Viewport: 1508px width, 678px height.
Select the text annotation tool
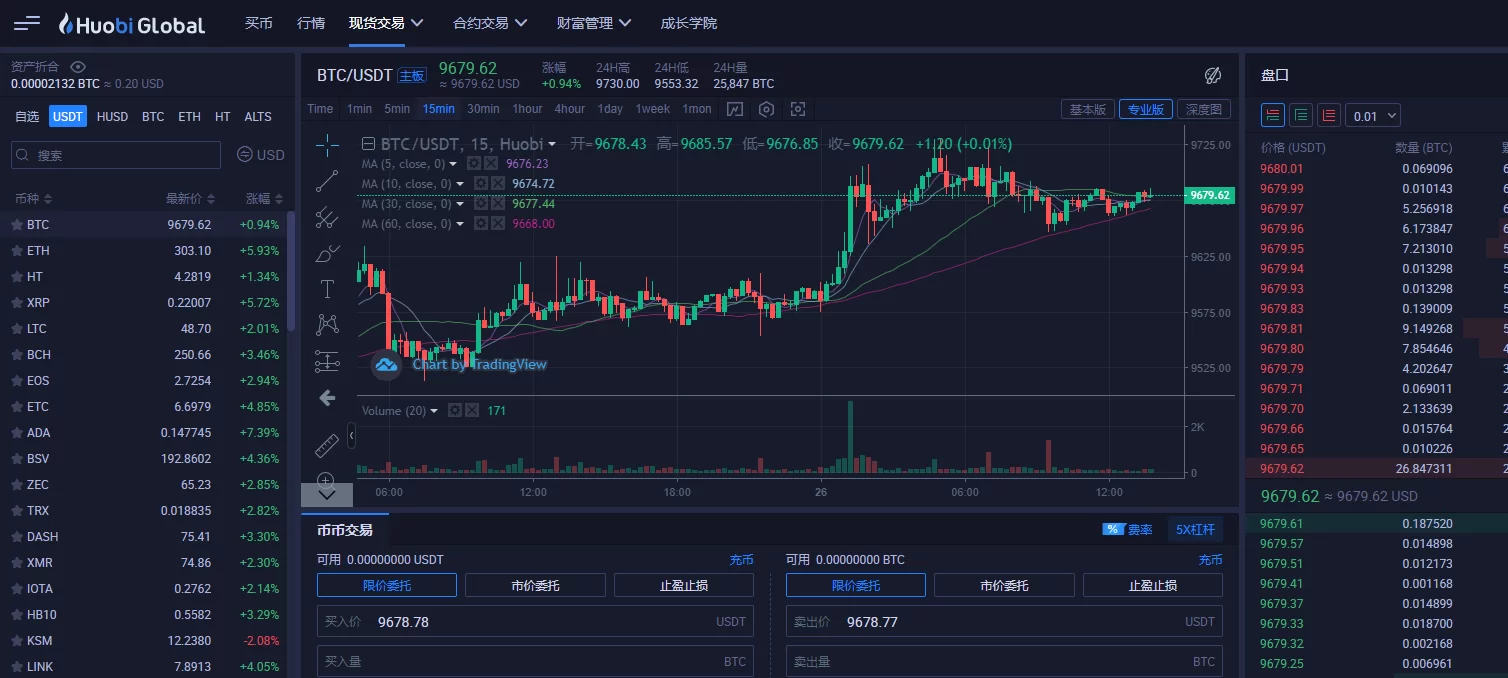[327, 289]
